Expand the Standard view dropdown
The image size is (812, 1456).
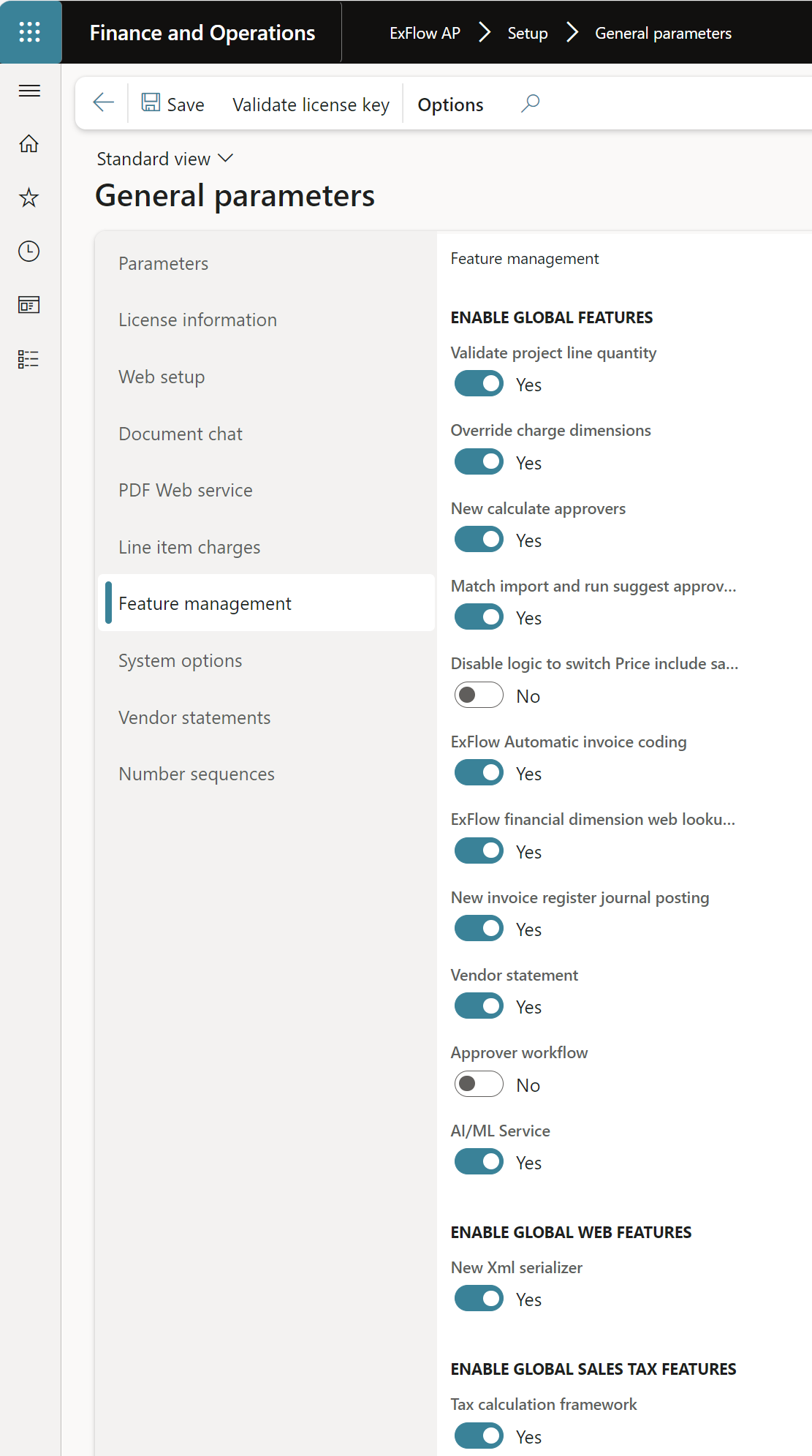(165, 159)
